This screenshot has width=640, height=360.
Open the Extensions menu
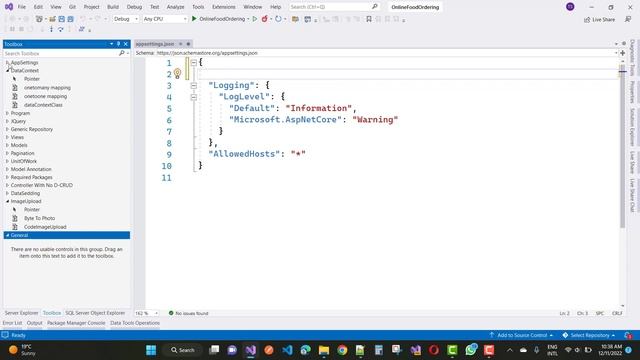[x=224, y=7]
